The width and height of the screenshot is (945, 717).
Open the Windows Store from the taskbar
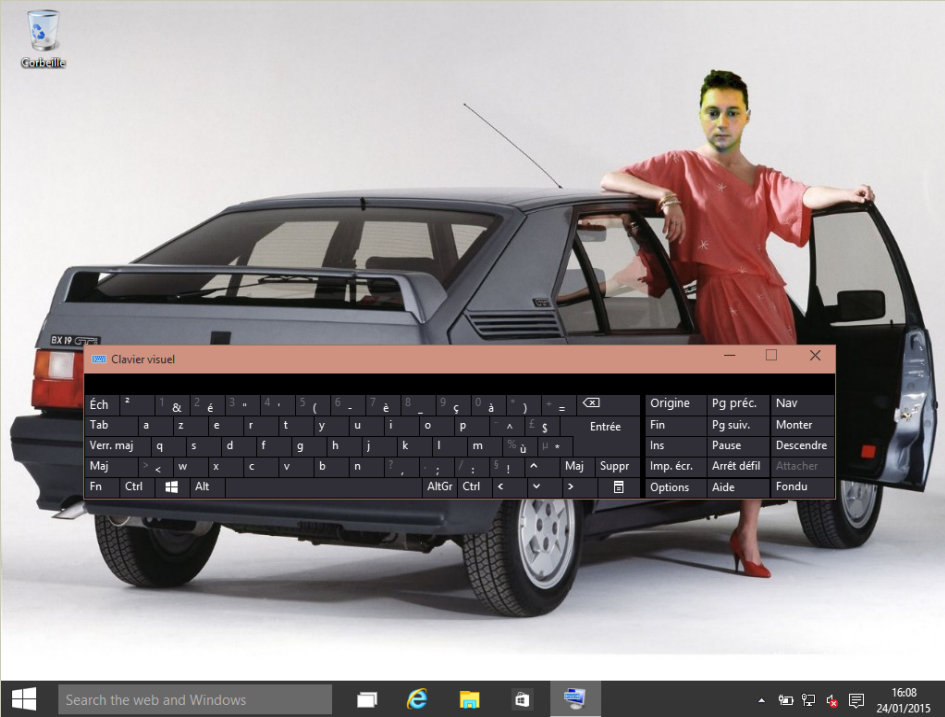[519, 700]
